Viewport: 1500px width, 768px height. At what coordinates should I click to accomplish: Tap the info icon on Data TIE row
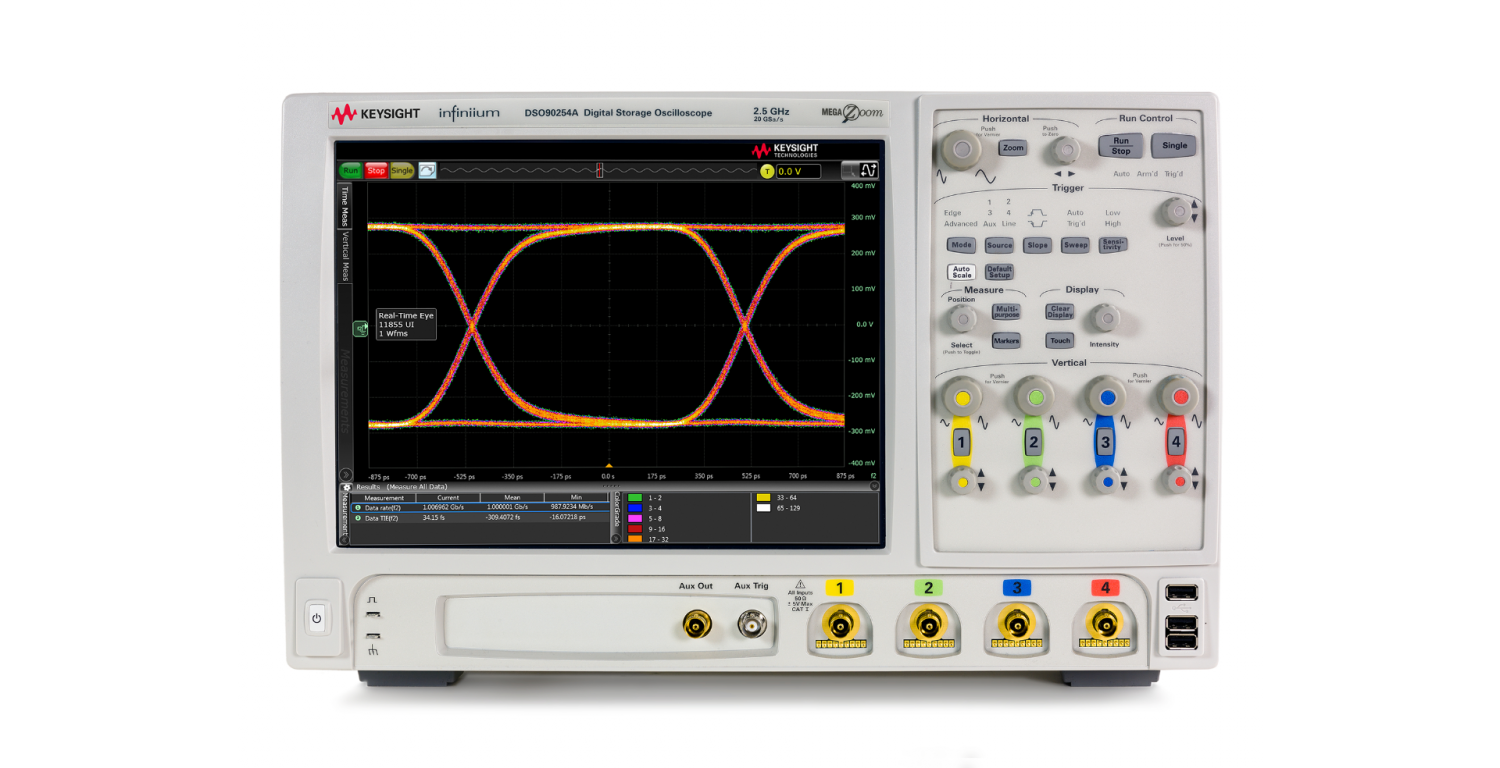pyautogui.click(x=358, y=518)
